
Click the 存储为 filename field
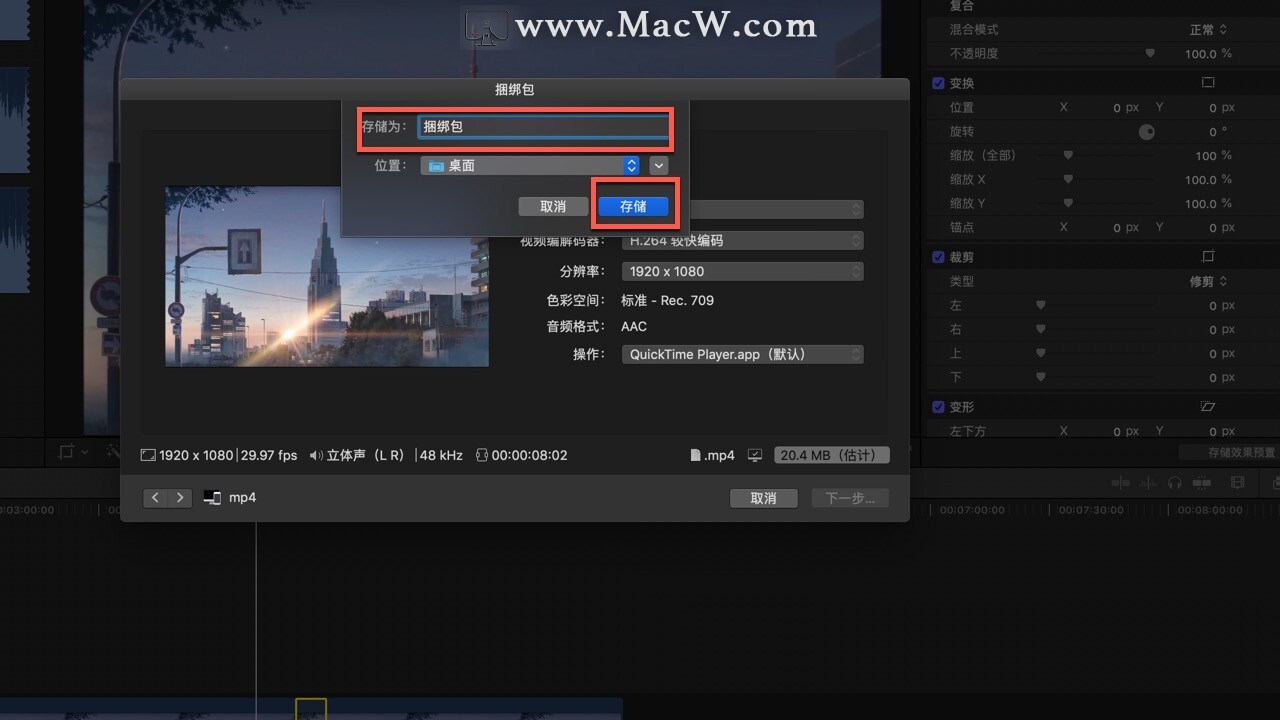pyautogui.click(x=543, y=127)
